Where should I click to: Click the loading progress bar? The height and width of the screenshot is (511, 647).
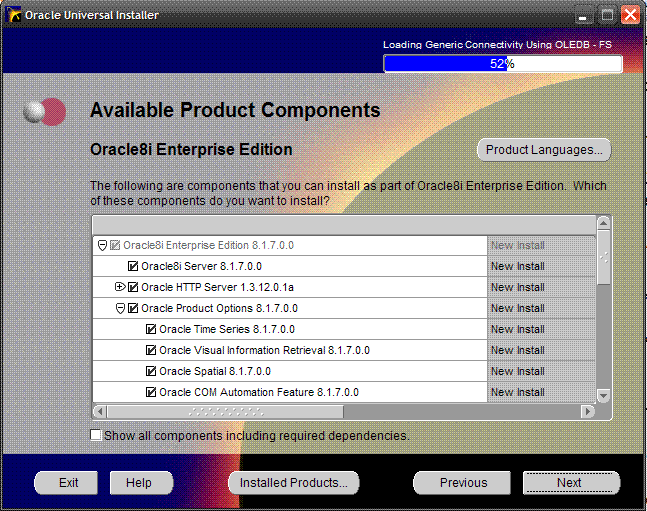(x=502, y=63)
